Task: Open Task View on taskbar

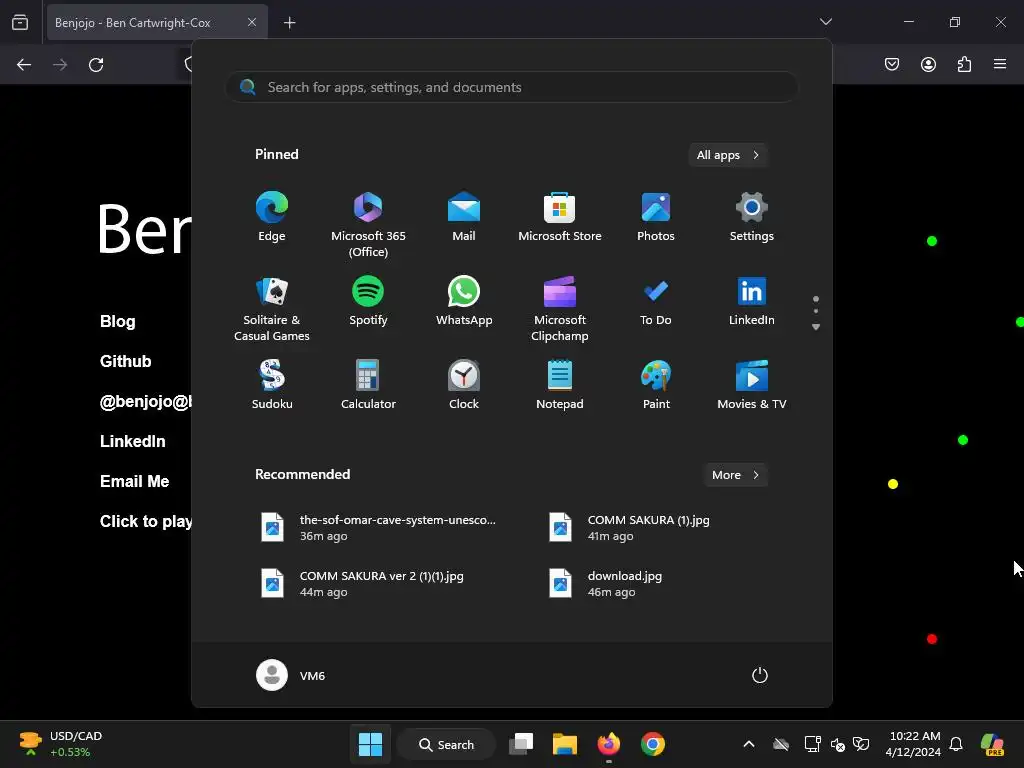Action: coord(521,744)
